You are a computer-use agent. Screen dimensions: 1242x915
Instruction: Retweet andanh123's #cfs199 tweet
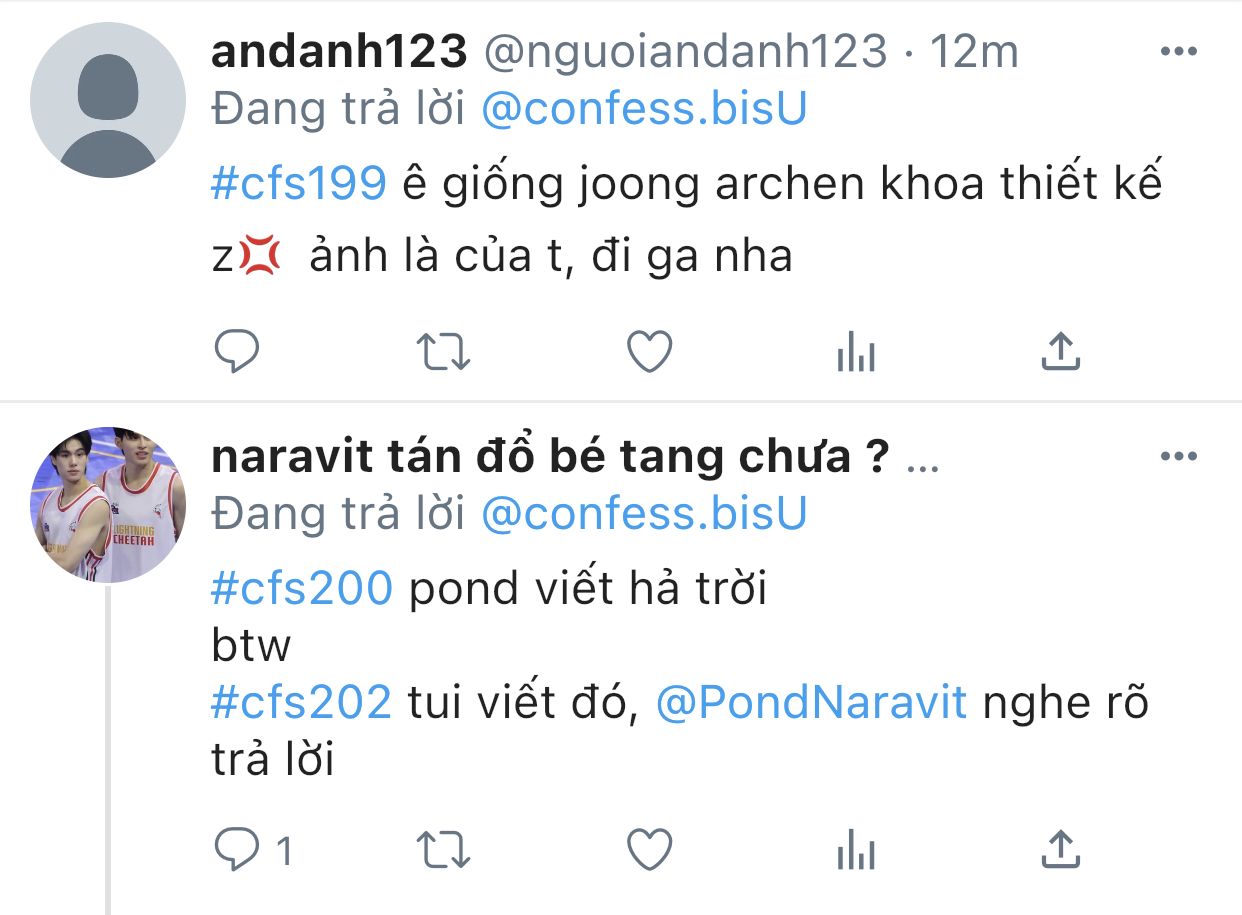click(443, 352)
